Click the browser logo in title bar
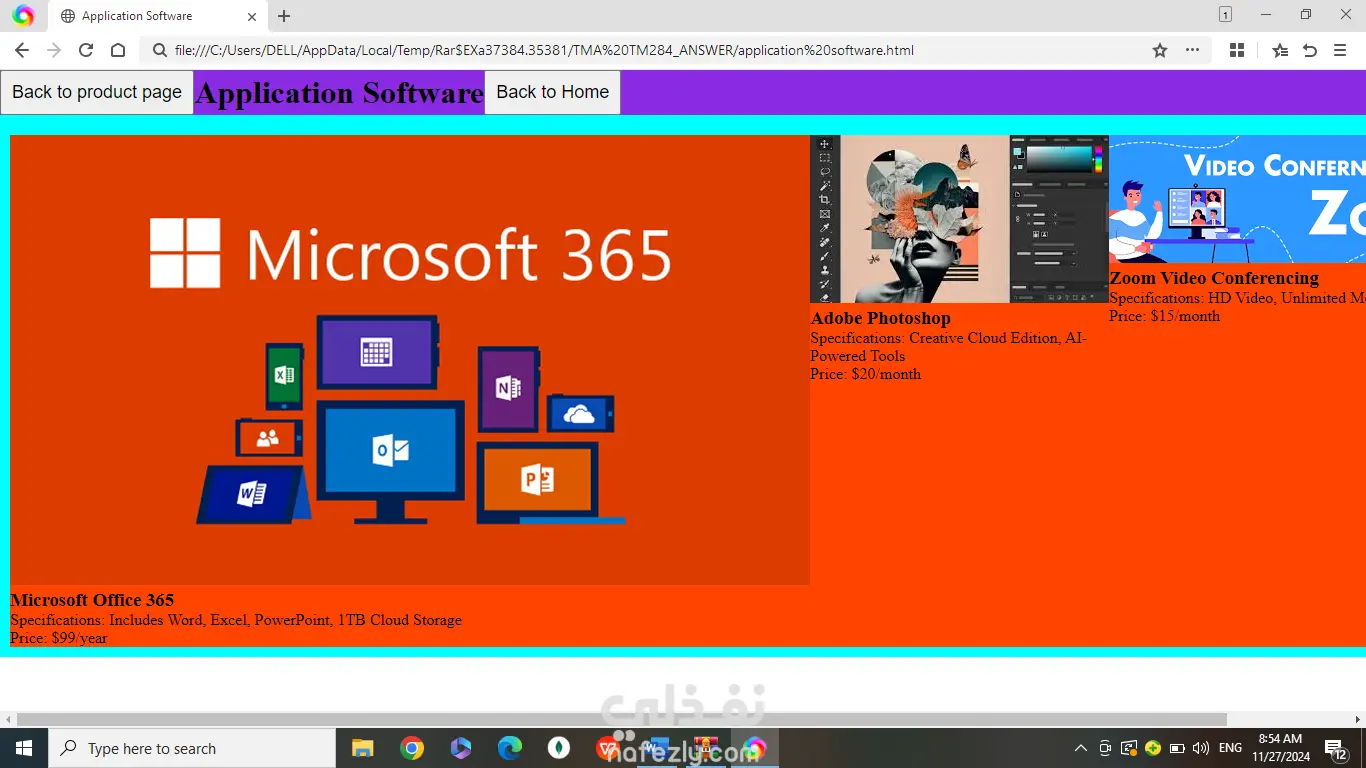Viewport: 1366px width, 768px height. 23,16
